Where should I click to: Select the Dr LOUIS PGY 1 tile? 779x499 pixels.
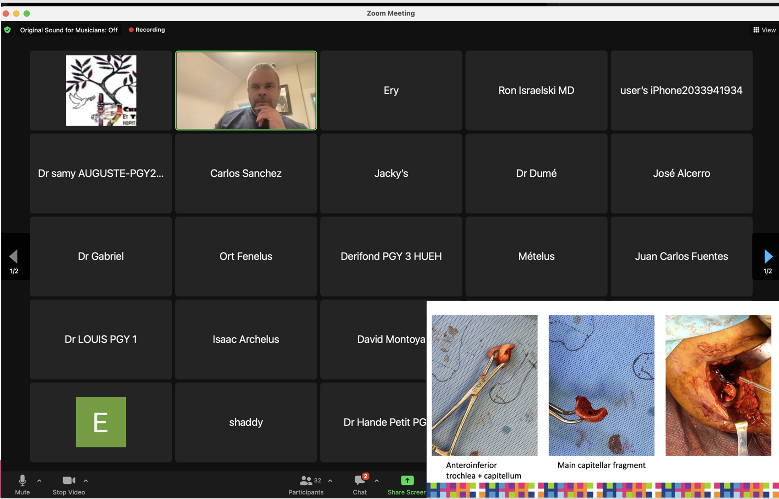(x=101, y=339)
